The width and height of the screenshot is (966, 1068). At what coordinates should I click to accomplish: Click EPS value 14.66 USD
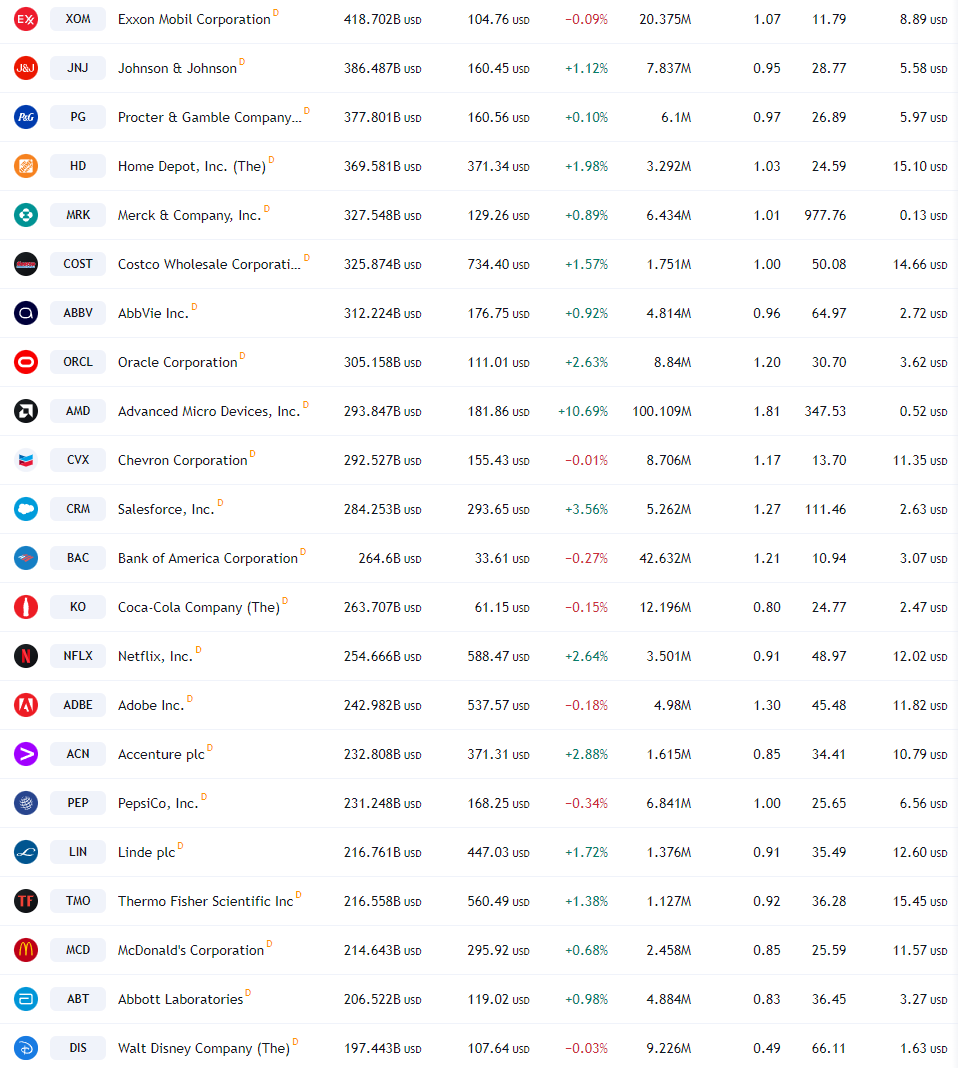point(920,265)
